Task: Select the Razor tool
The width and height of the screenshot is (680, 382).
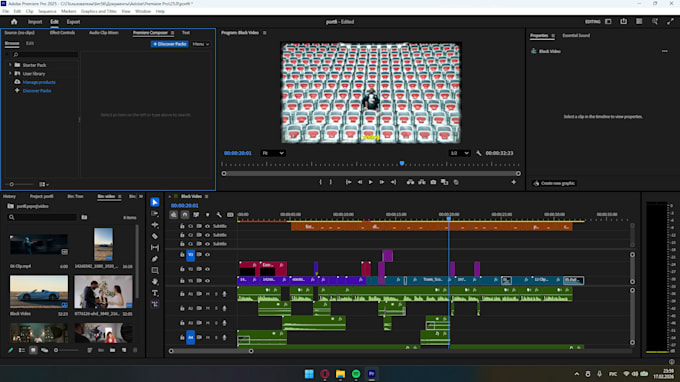Action: pos(155,236)
